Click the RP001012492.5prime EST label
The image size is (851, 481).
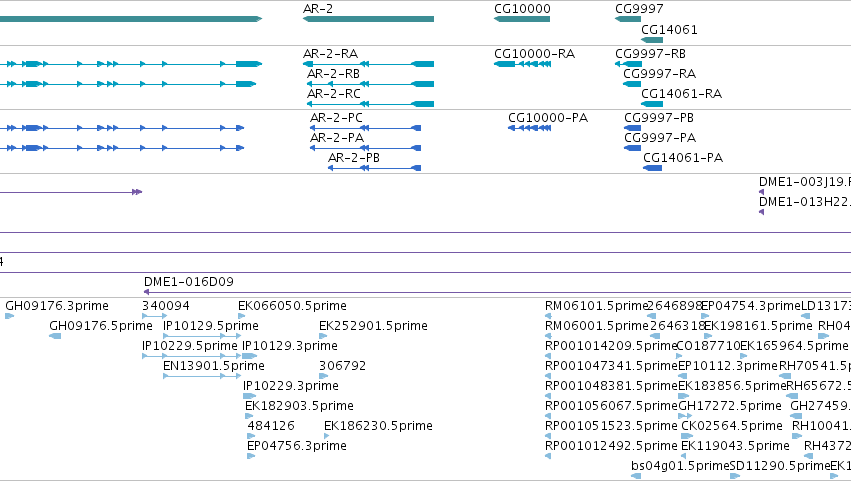pyautogui.click(x=612, y=446)
